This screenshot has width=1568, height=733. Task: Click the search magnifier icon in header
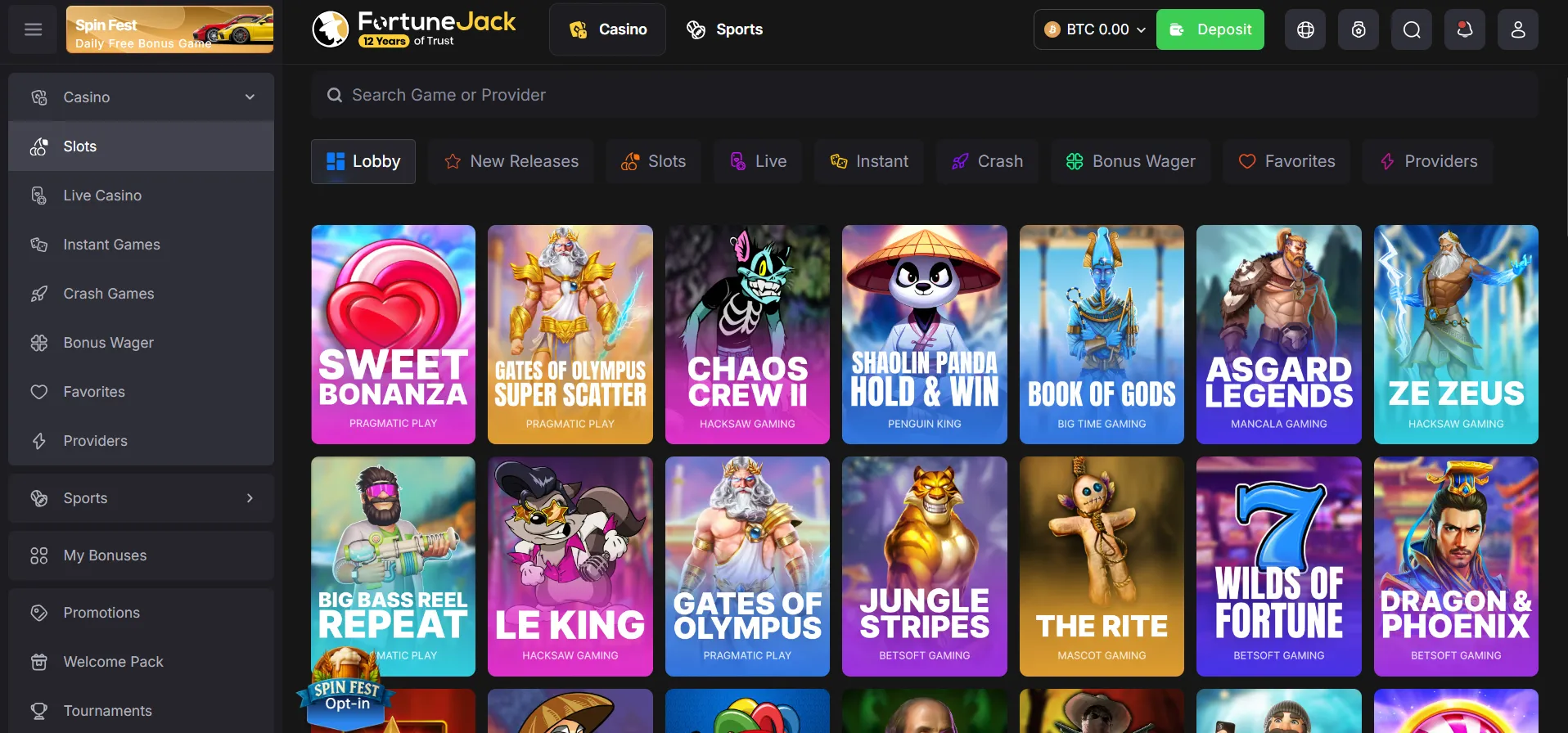[1412, 29]
